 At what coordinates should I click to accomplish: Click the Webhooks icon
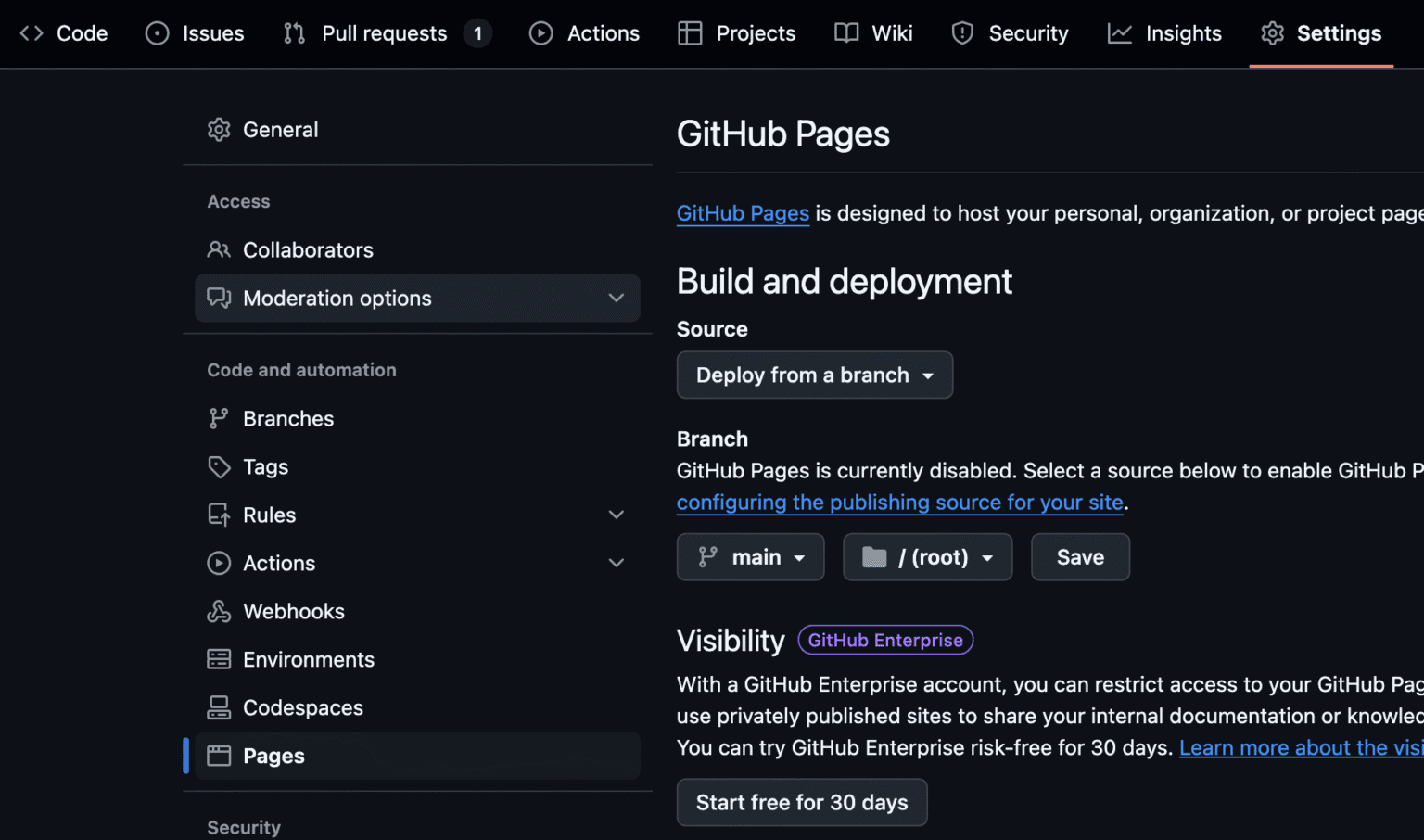[x=219, y=611]
